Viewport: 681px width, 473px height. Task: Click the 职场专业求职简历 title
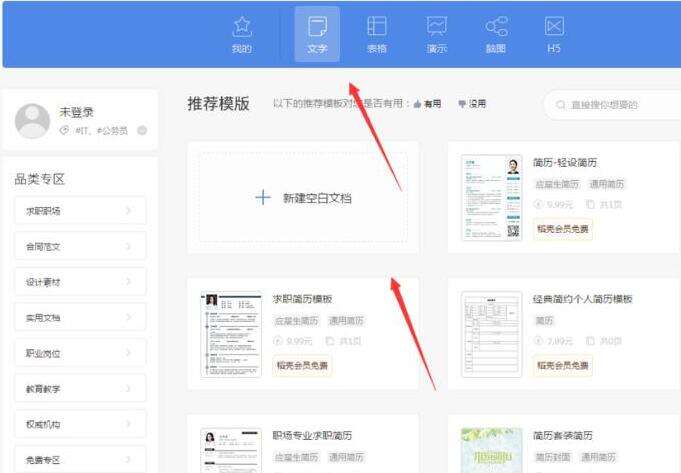pyautogui.click(x=312, y=435)
